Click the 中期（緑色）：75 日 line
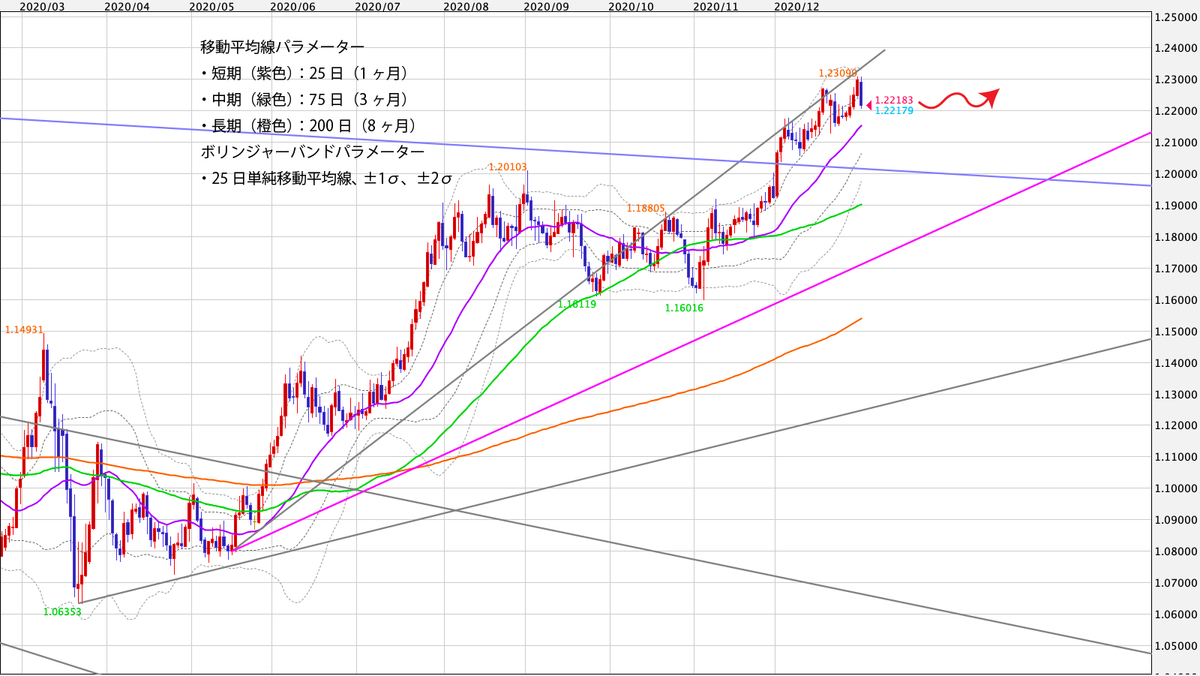This screenshot has width=1200, height=676. point(304,100)
